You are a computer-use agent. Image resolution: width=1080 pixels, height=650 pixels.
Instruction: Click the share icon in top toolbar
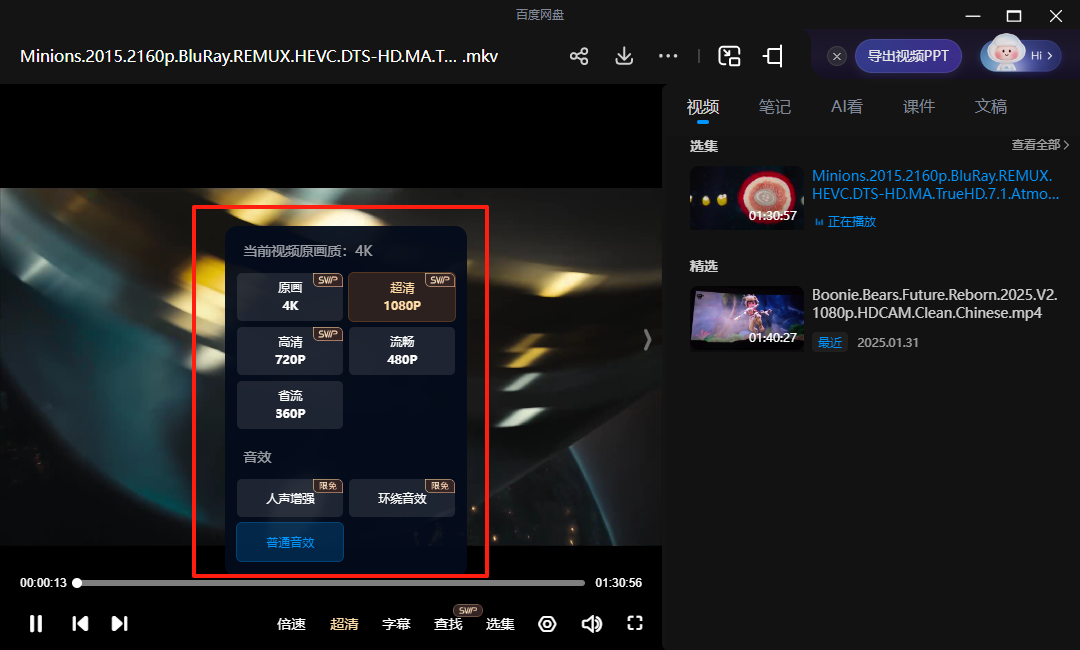coord(579,56)
